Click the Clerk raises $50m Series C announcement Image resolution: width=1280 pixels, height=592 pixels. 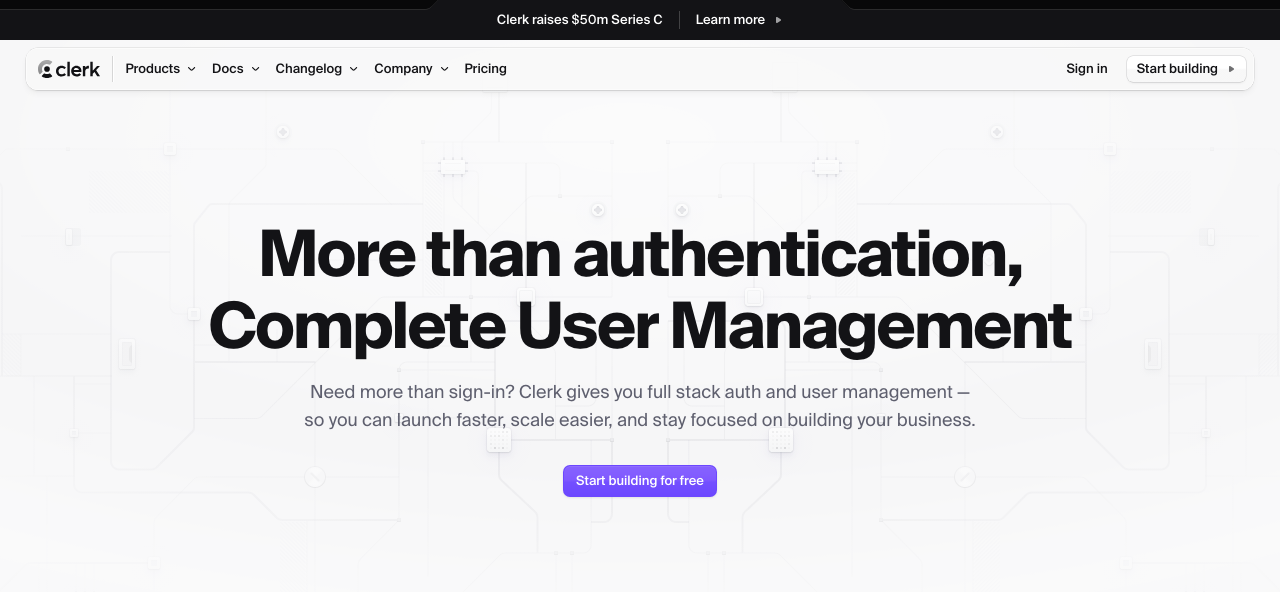pos(580,19)
